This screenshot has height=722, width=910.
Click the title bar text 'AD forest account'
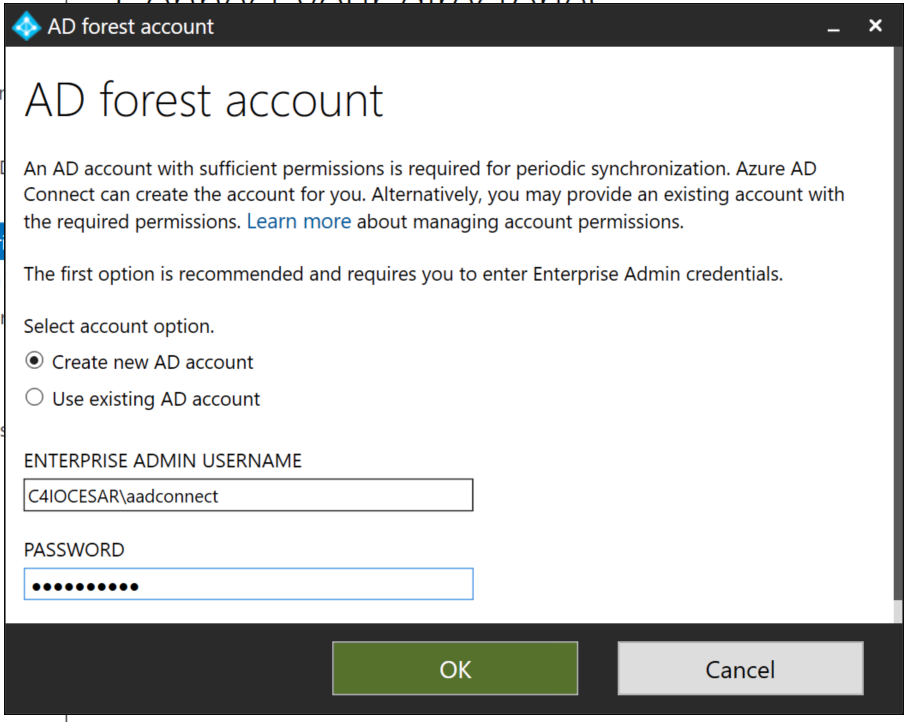click(130, 27)
